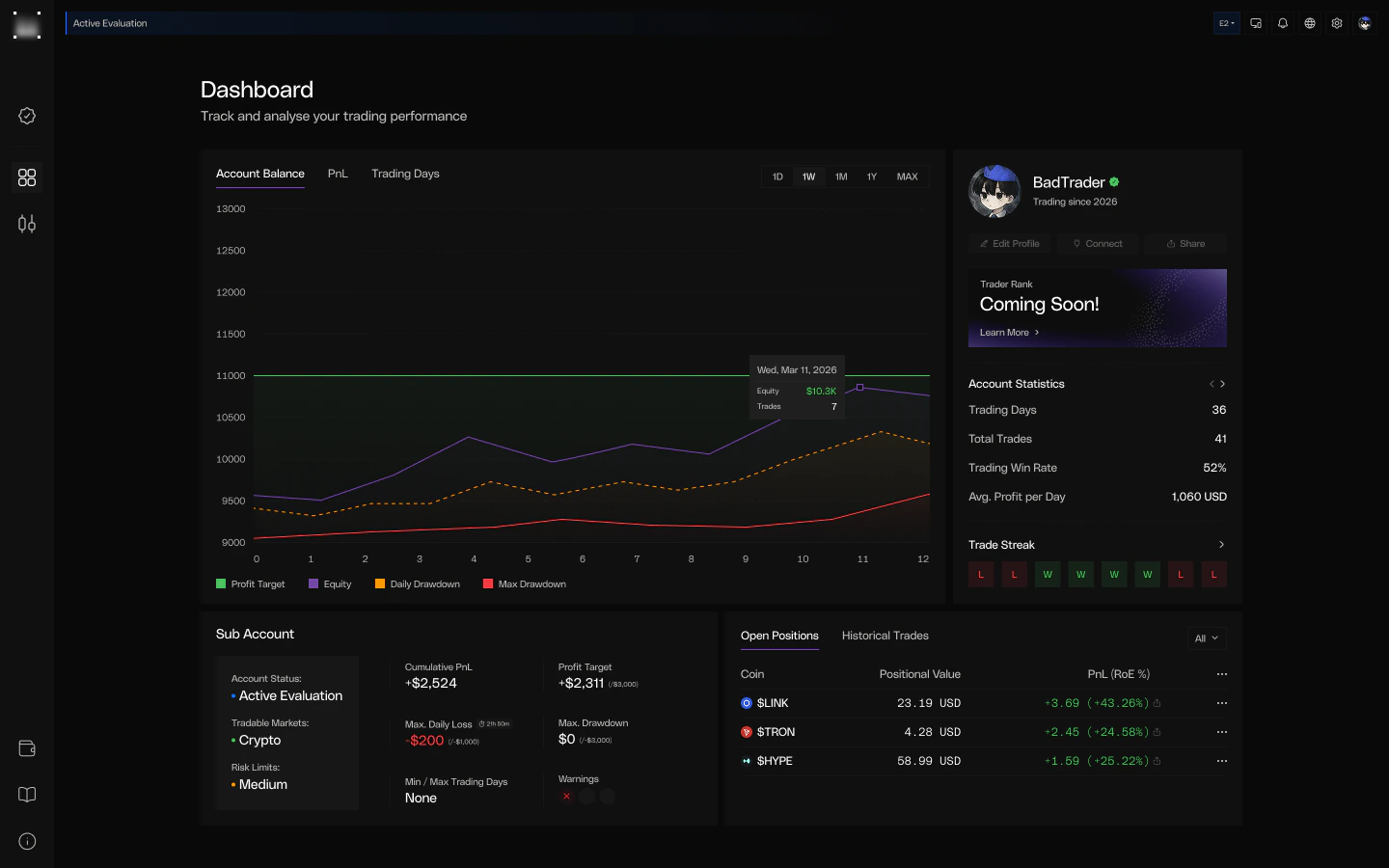Click the notifications bell icon
Image resolution: width=1389 pixels, height=868 pixels.
pyautogui.click(x=1283, y=23)
